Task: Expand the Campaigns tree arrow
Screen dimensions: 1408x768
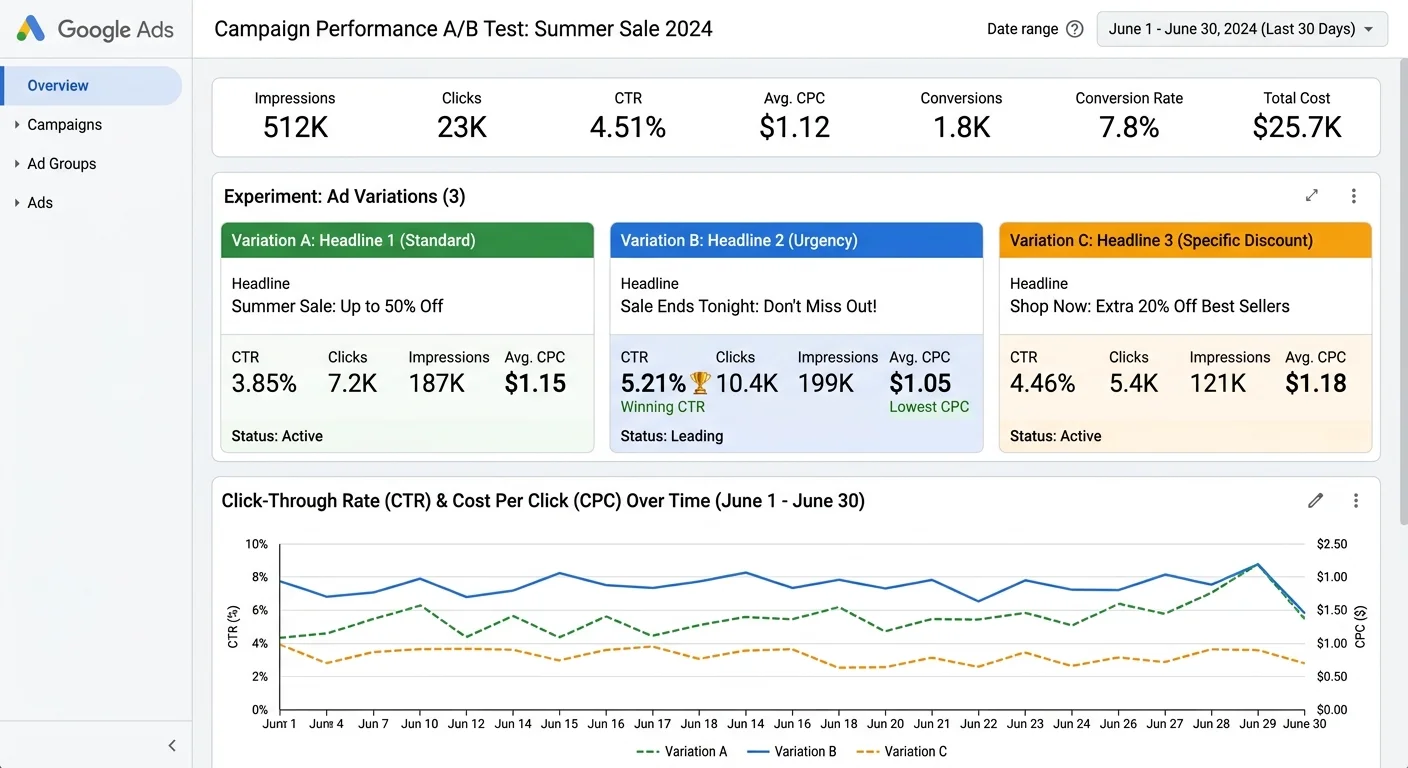Action: click(17, 125)
